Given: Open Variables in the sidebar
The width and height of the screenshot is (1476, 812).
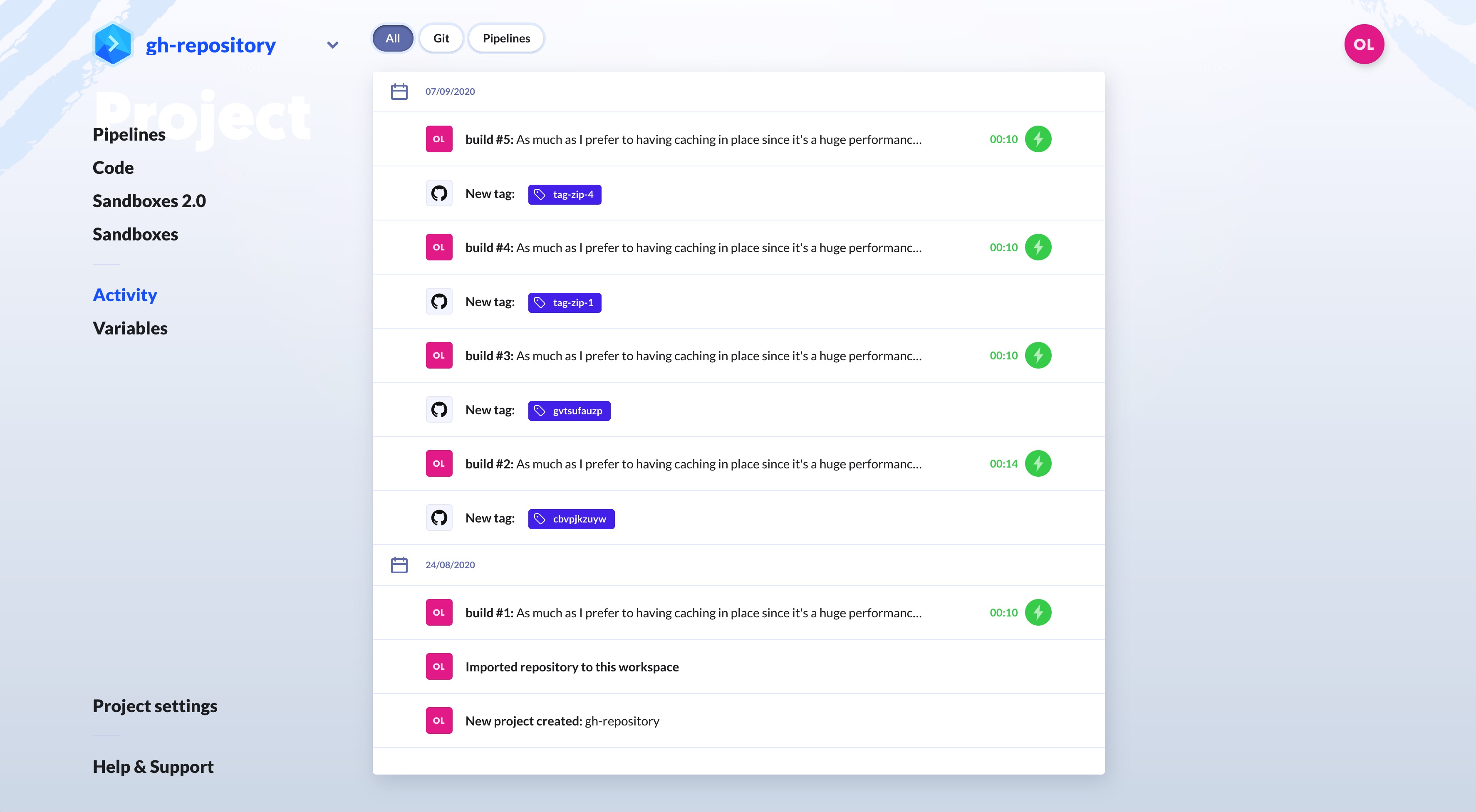Looking at the screenshot, I should click(130, 328).
